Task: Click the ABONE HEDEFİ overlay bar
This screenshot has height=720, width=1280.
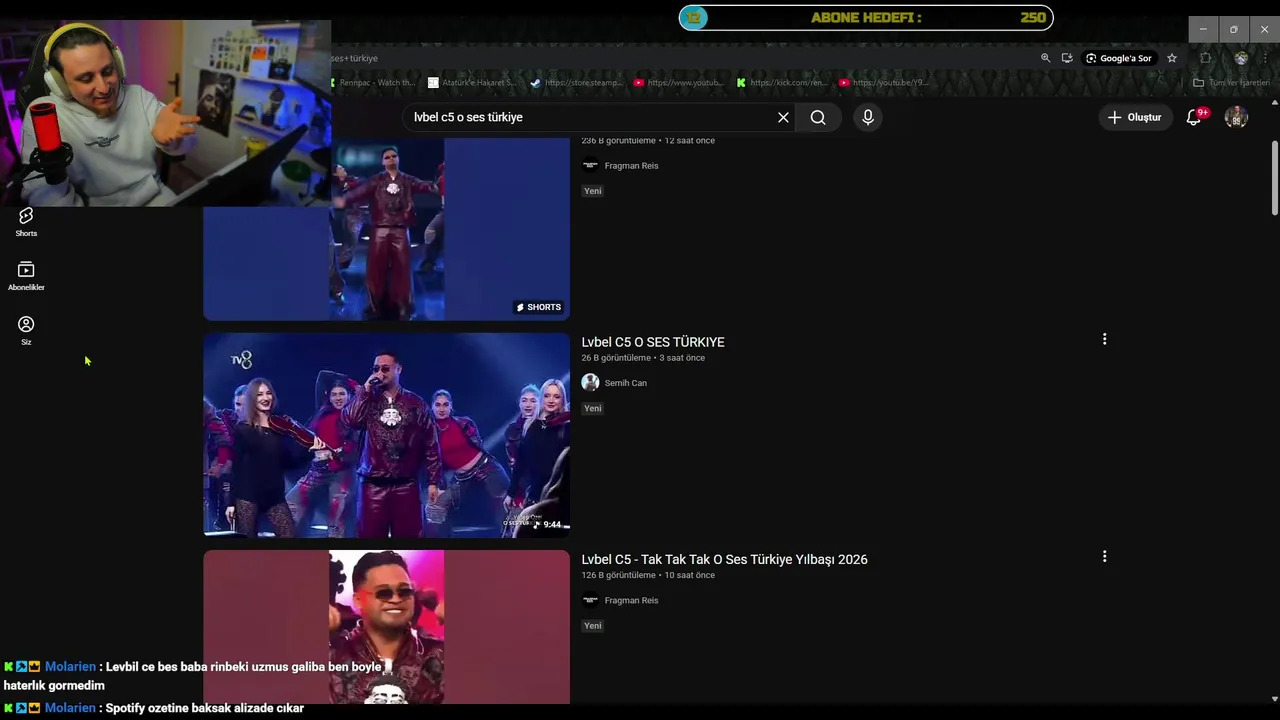Action: pos(866,18)
